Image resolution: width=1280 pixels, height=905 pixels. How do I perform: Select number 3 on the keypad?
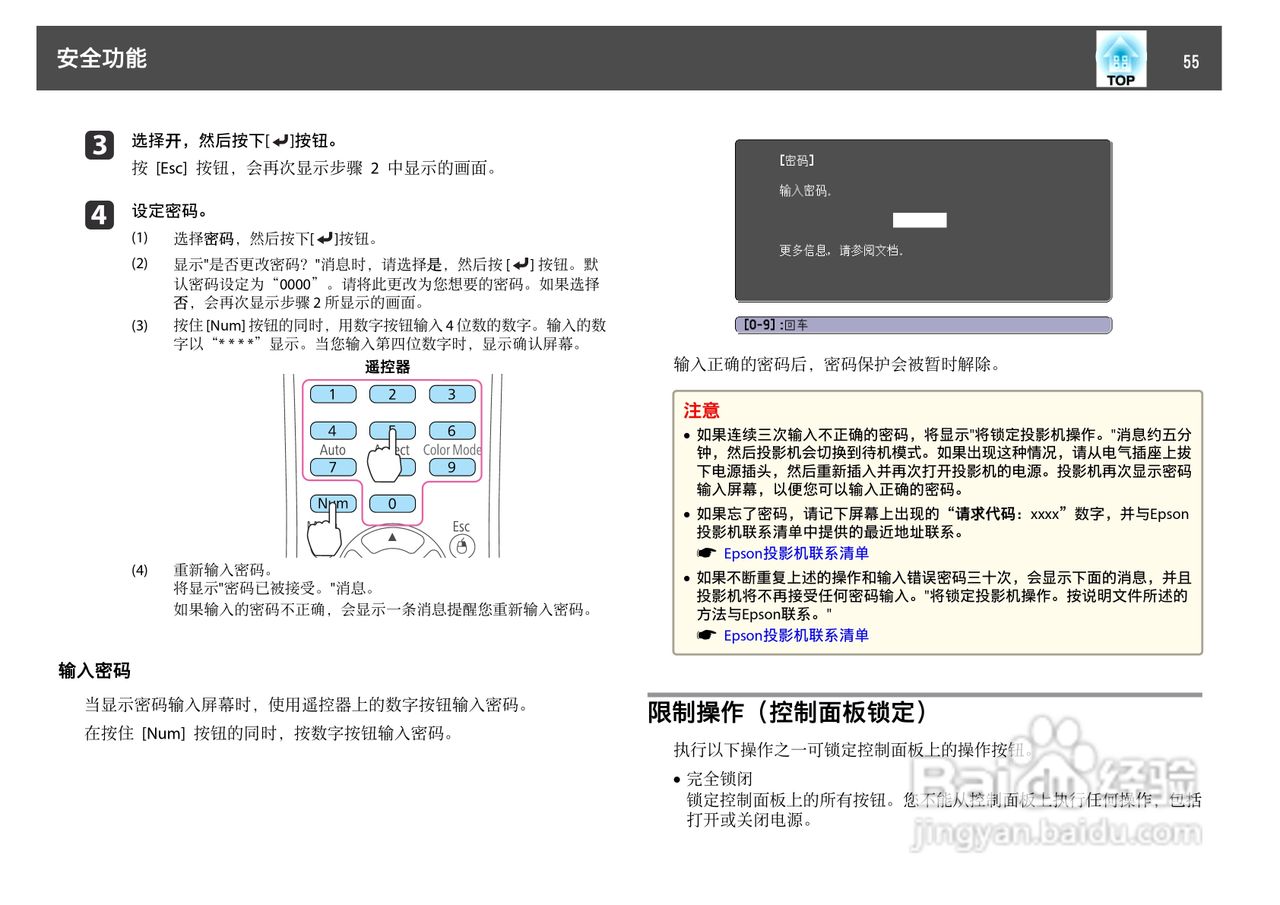[452, 393]
